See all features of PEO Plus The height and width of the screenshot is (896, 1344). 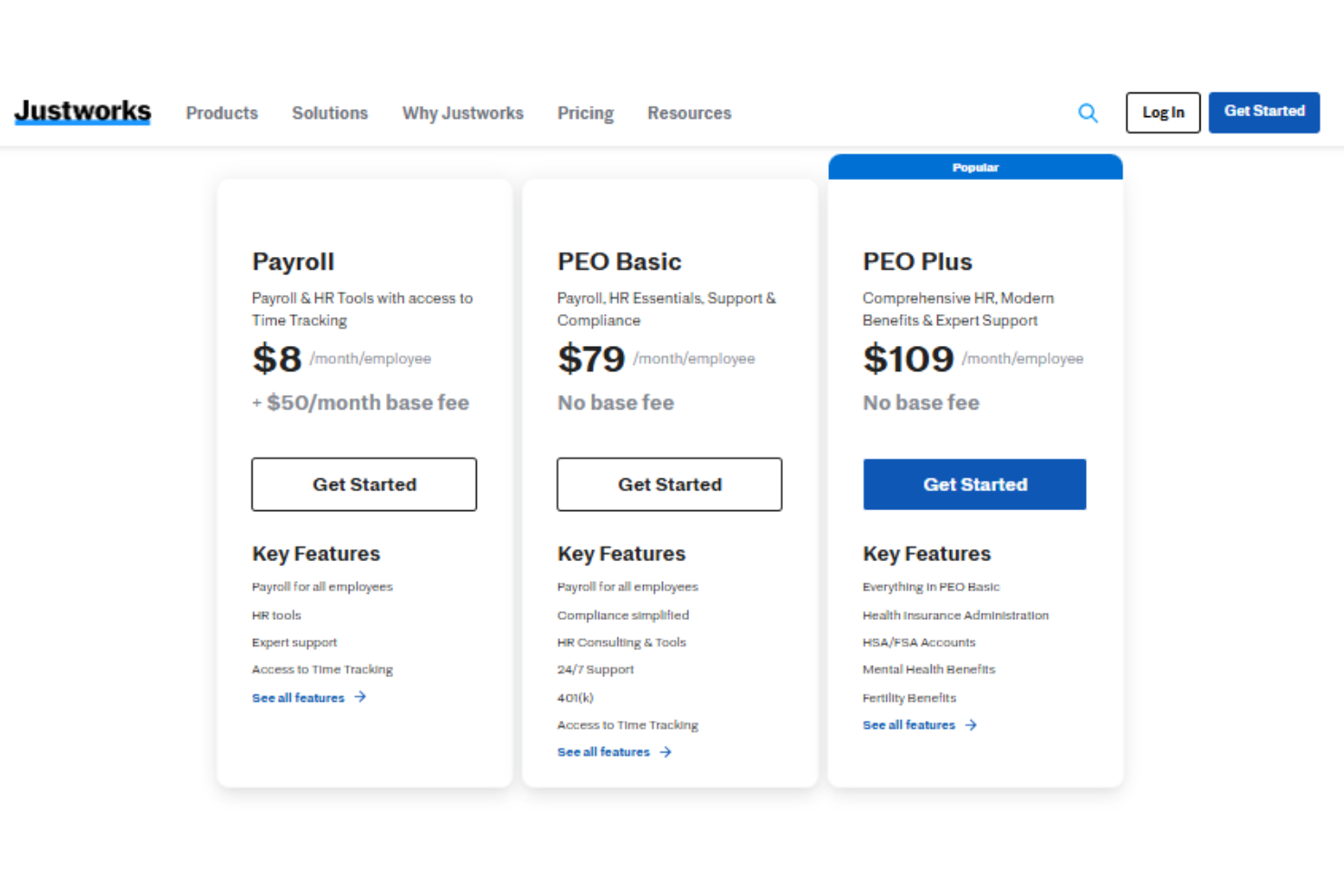pos(908,724)
